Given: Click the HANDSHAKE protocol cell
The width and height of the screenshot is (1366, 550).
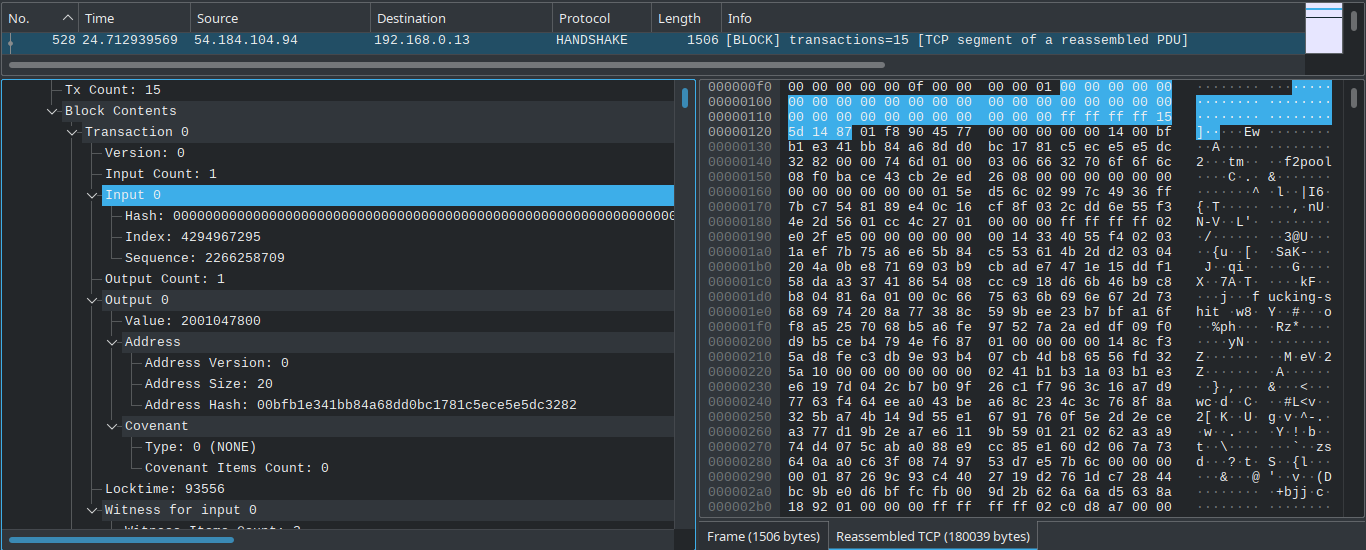Looking at the screenshot, I should point(592,40).
